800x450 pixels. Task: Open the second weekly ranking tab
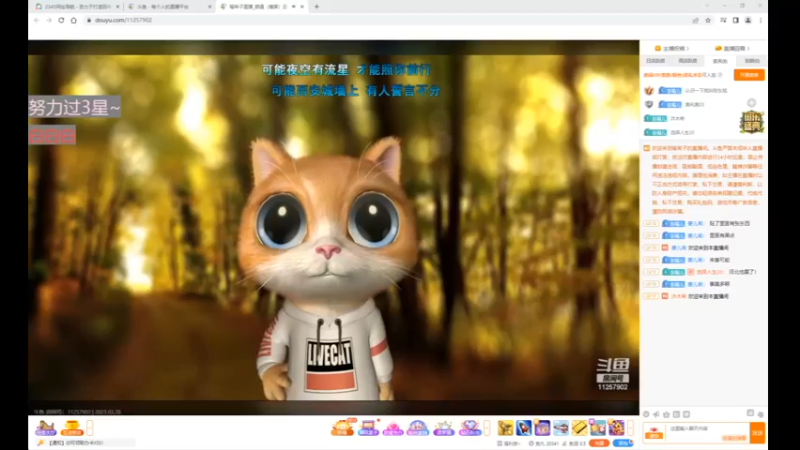click(688, 61)
